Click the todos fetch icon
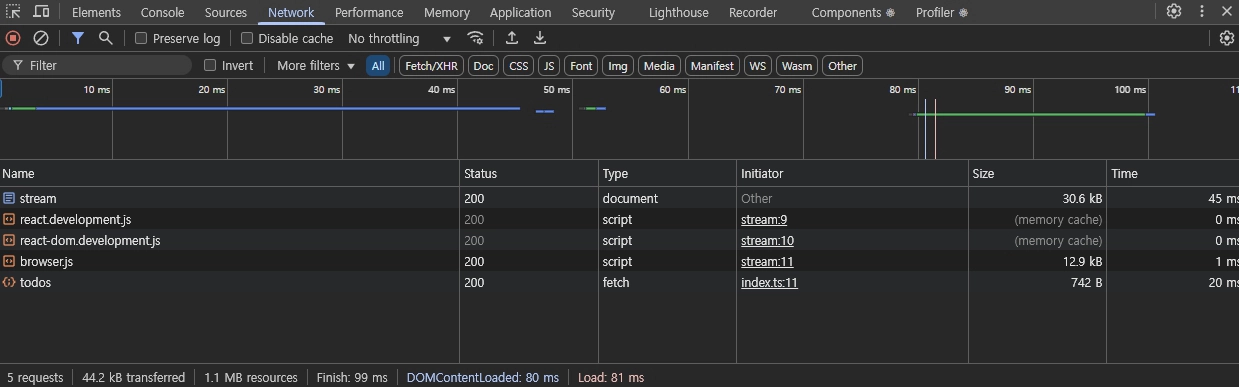Screen dimensions: 1239x387 [9, 282]
